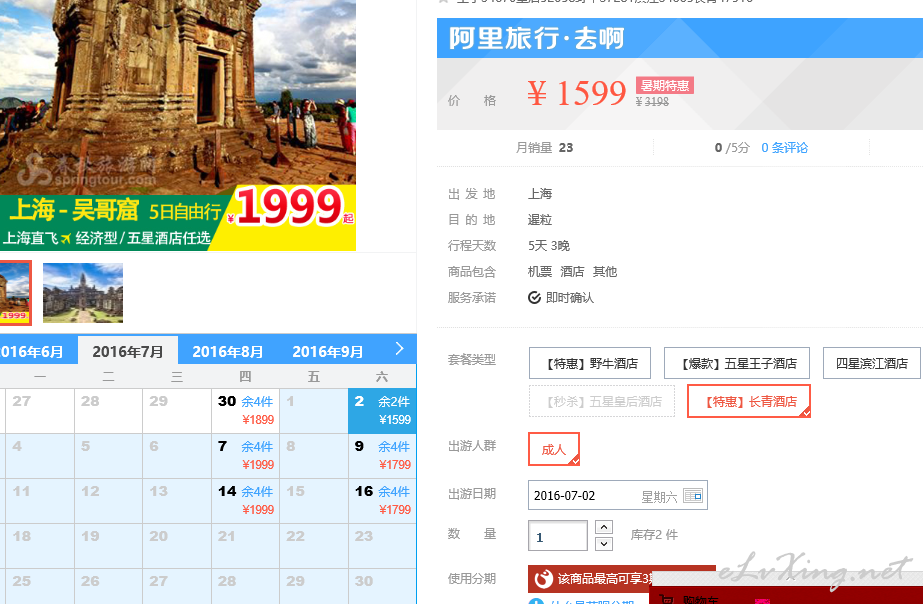The image size is (923, 604).
Task: Choose package 【特惠】长青酒店
Action: coord(749,401)
